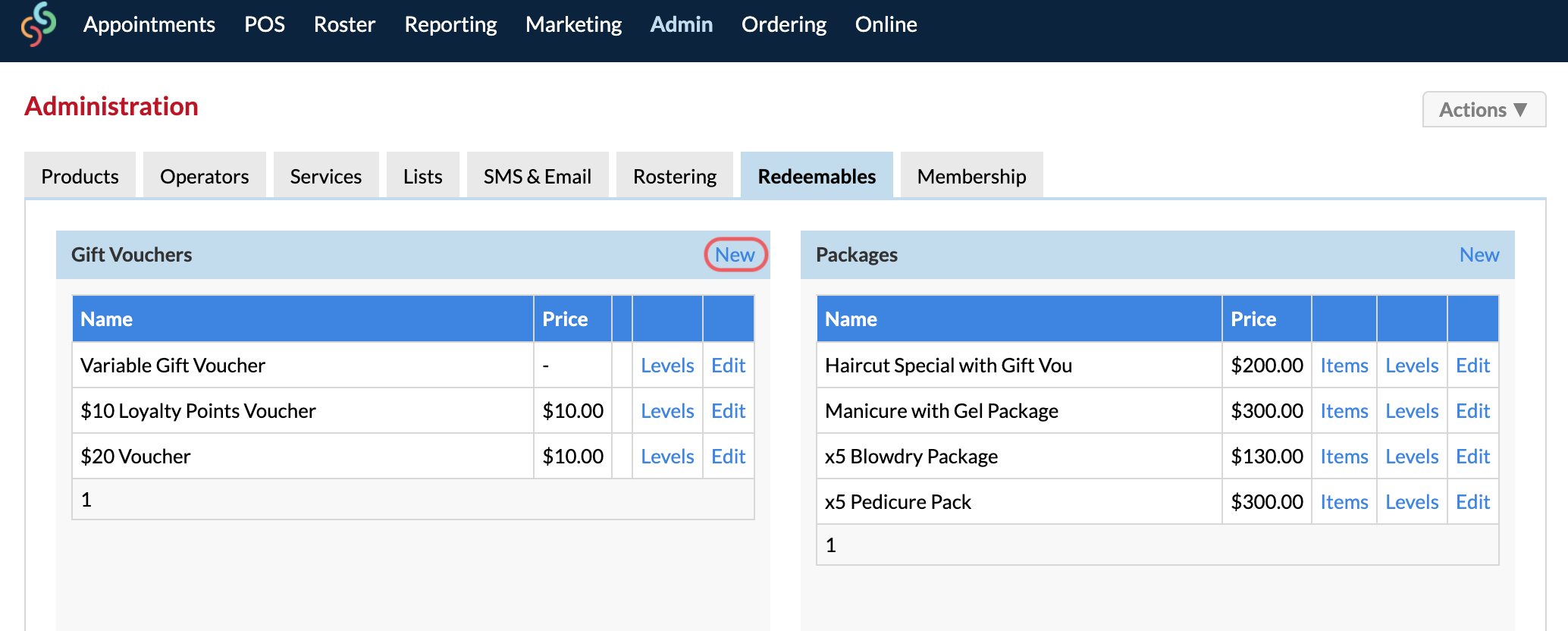Open Levels for Variable Gift Voucher
The image size is (1568, 631).
click(667, 366)
